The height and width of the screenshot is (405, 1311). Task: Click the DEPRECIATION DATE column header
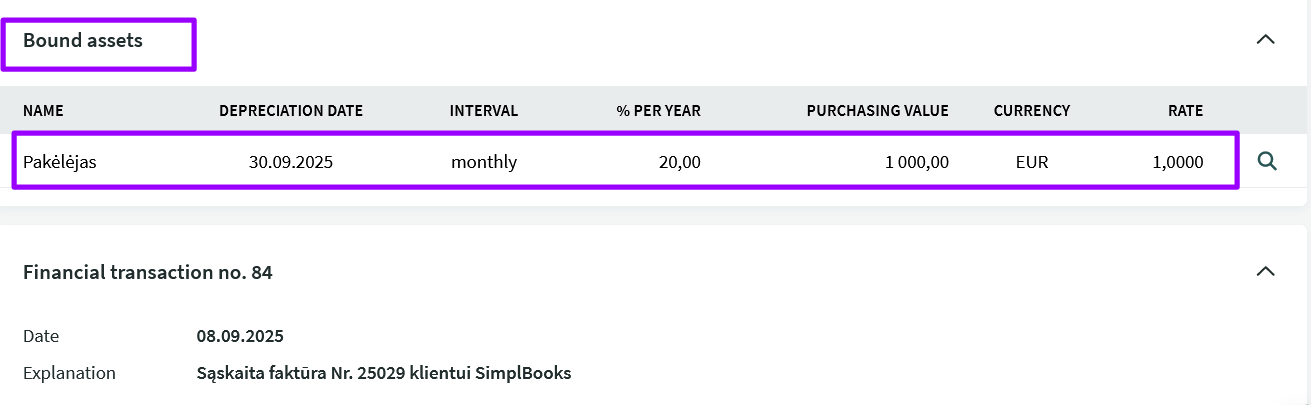pos(291,111)
